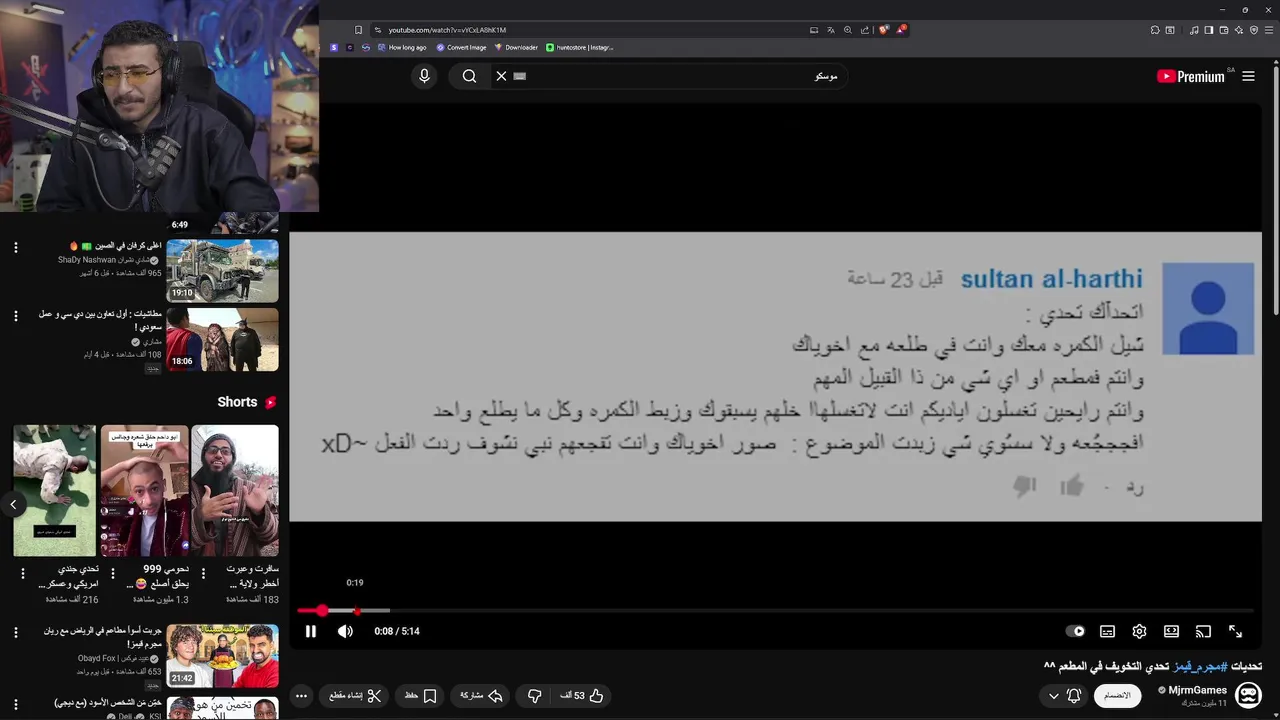Viewport: 1280px width, 720px height.
Task: Open options for 'خنن من الشخص الأسود'
Action: (16, 702)
